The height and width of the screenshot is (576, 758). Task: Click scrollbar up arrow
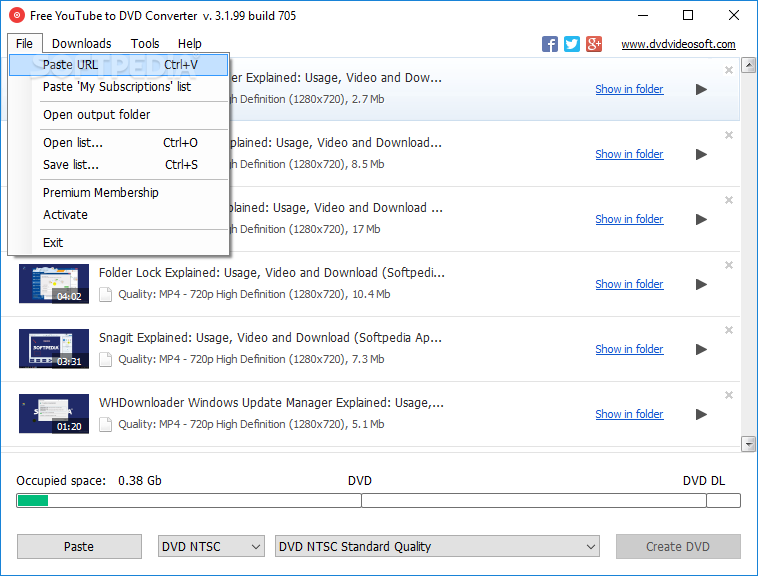[749, 65]
